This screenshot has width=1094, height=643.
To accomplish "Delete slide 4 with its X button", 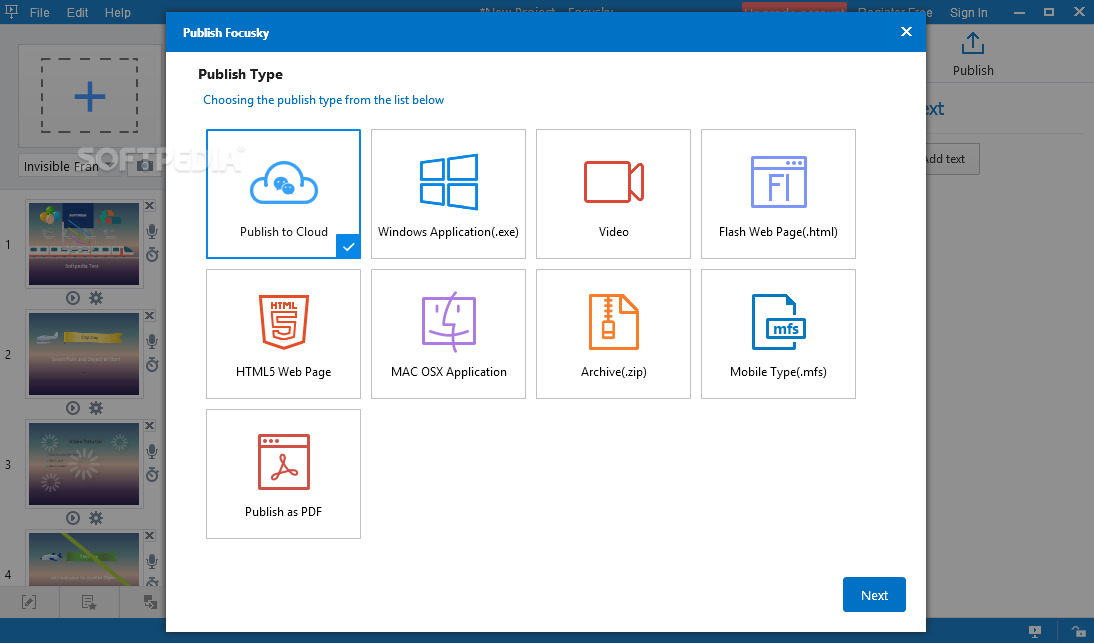I will 150,536.
